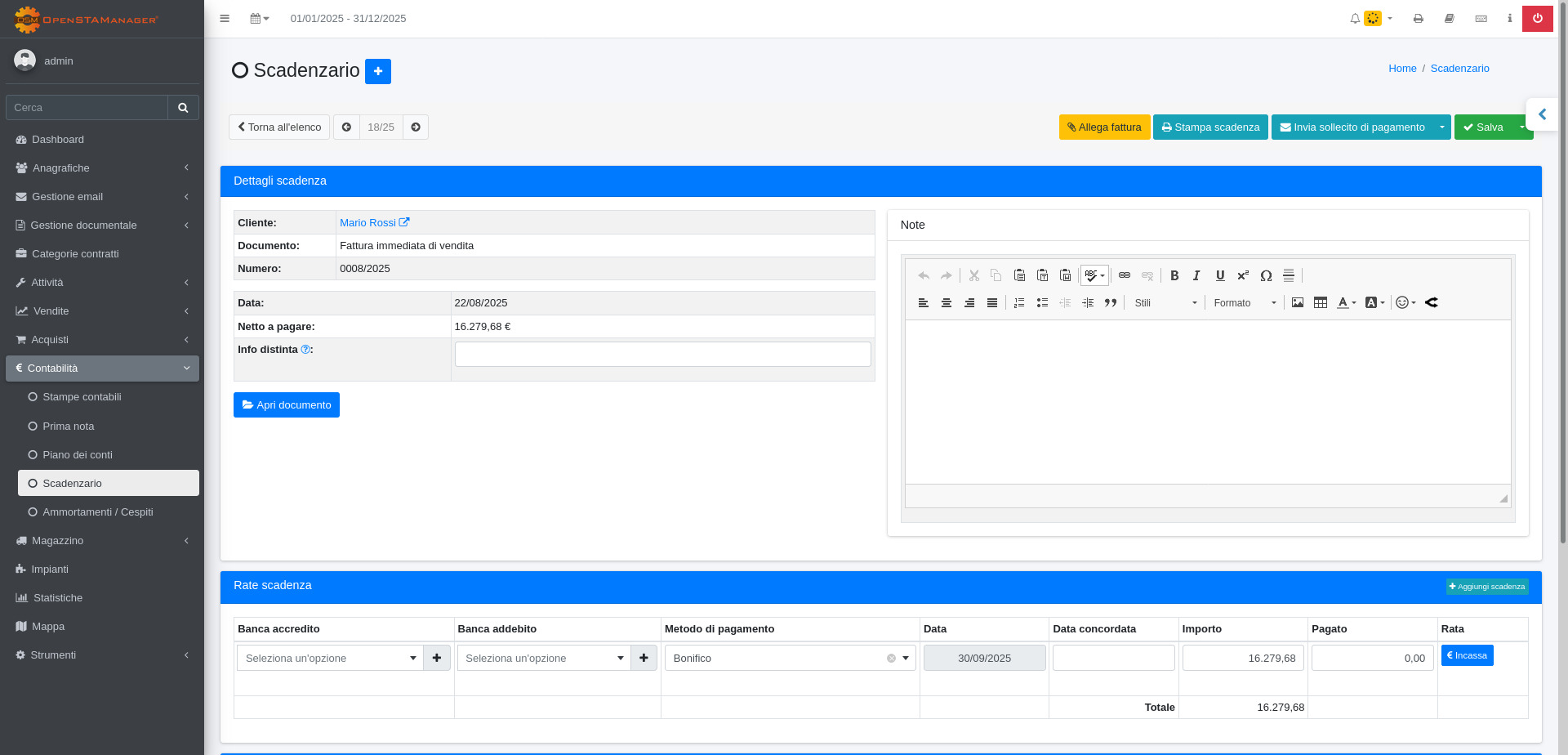Increase indent in Note editor
1568x755 pixels.
pyautogui.click(x=1088, y=302)
